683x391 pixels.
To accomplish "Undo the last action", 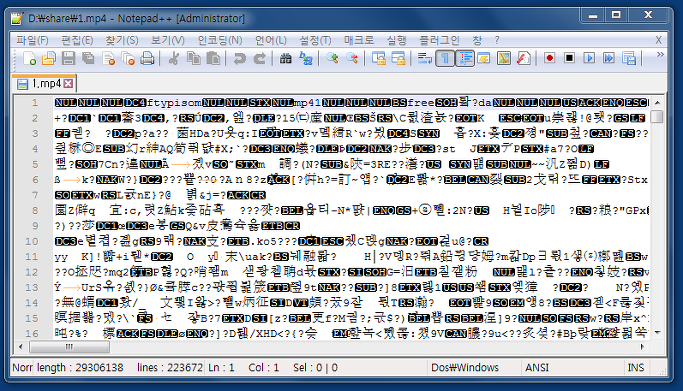I will pyautogui.click(x=239, y=58).
